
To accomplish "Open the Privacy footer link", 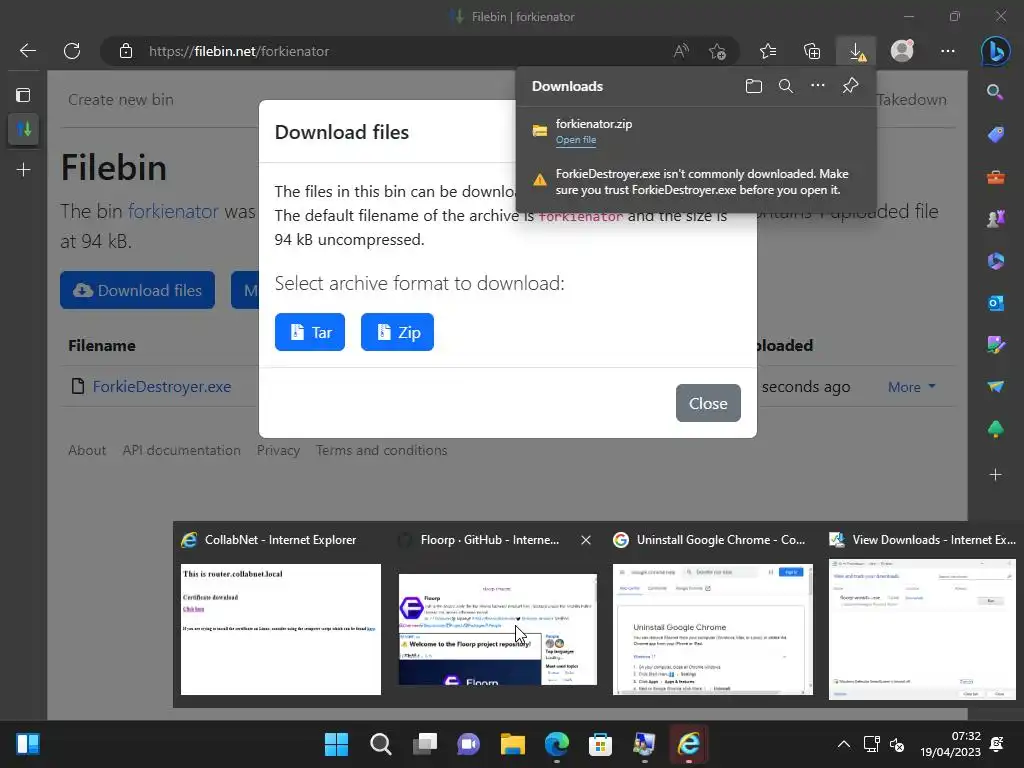I will click(278, 450).
